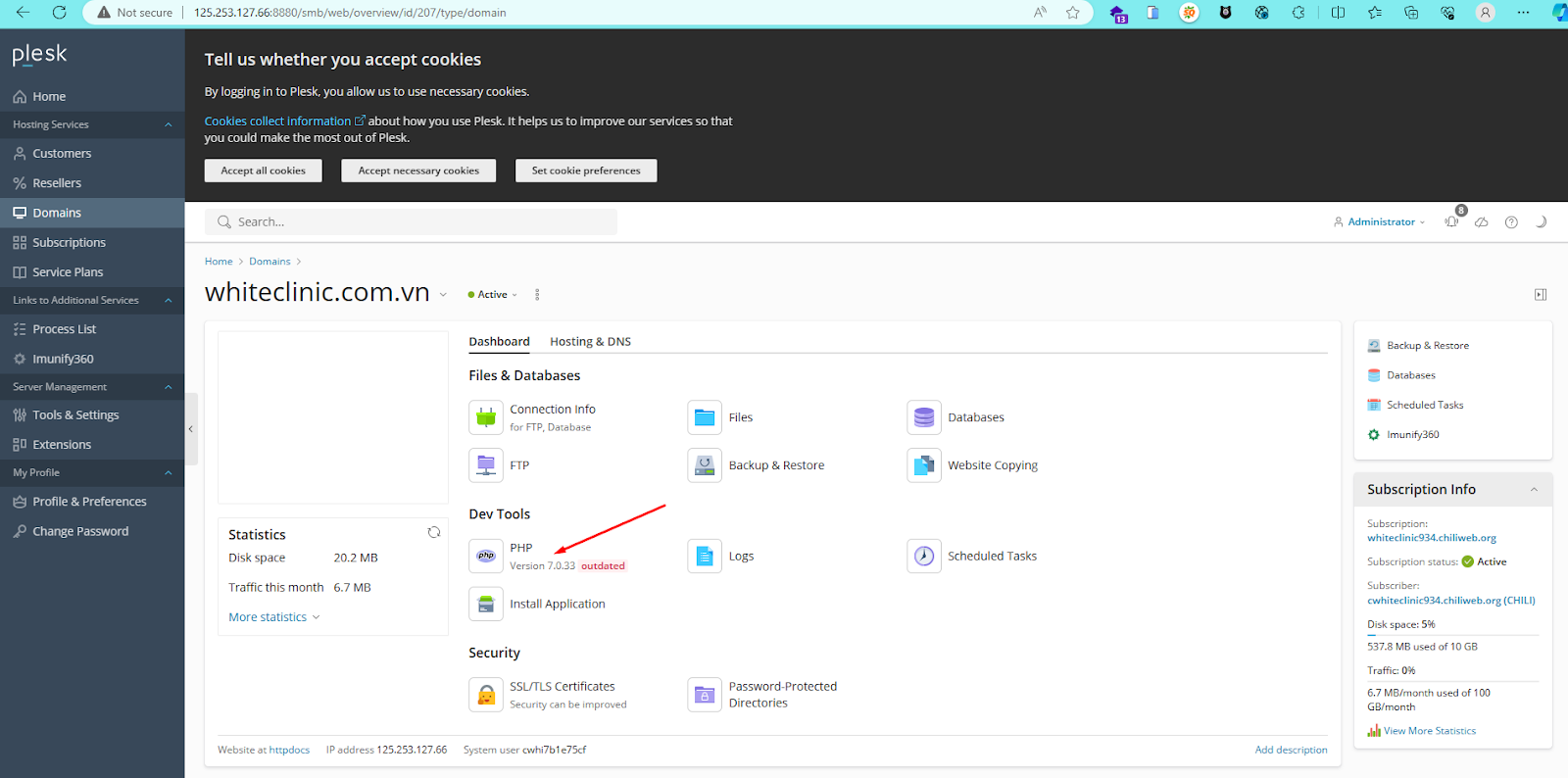Click View More Statistics link
Screen dimensions: 1568x778
click(1429, 731)
